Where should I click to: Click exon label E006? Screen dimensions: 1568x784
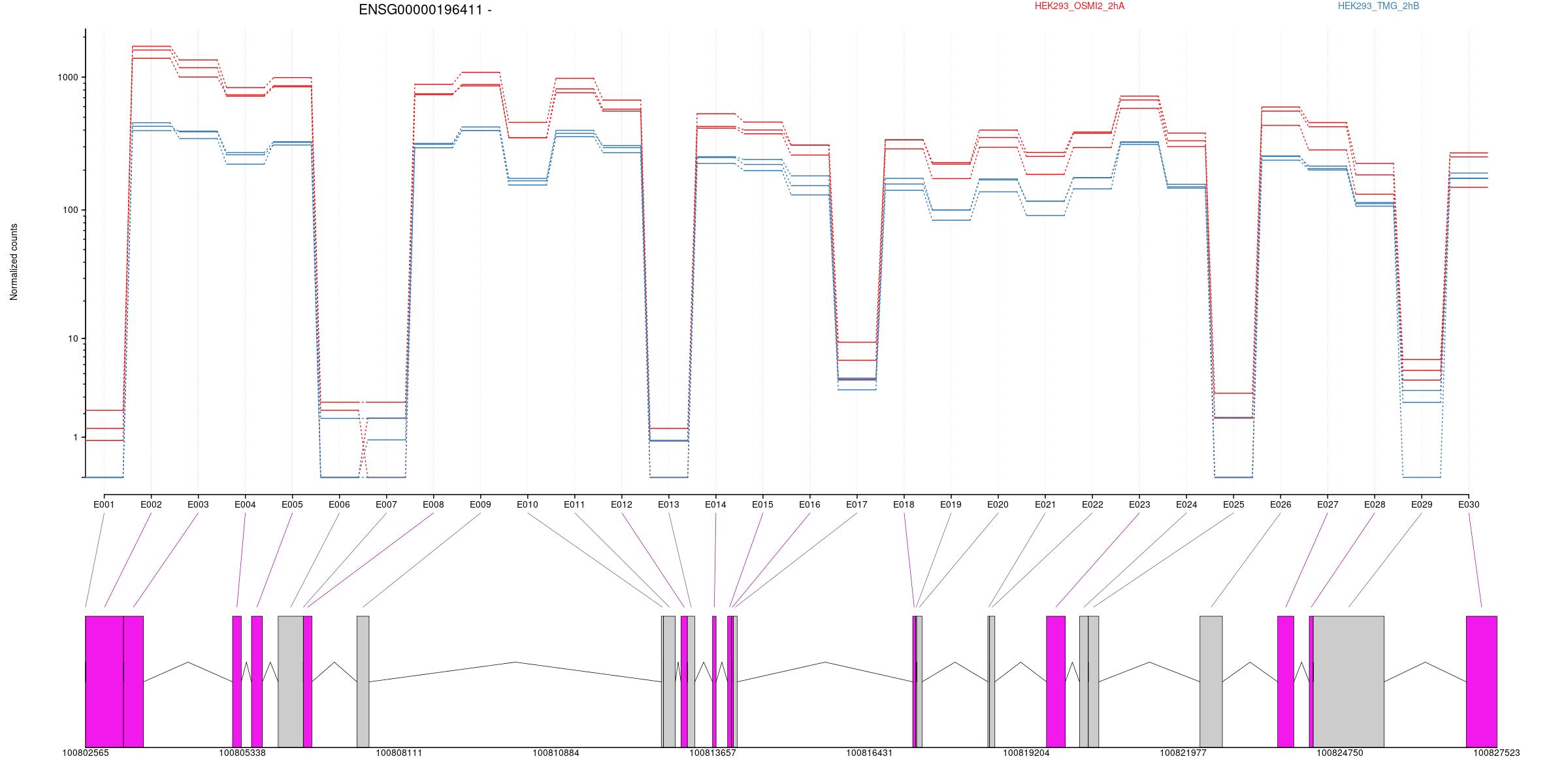pos(339,504)
